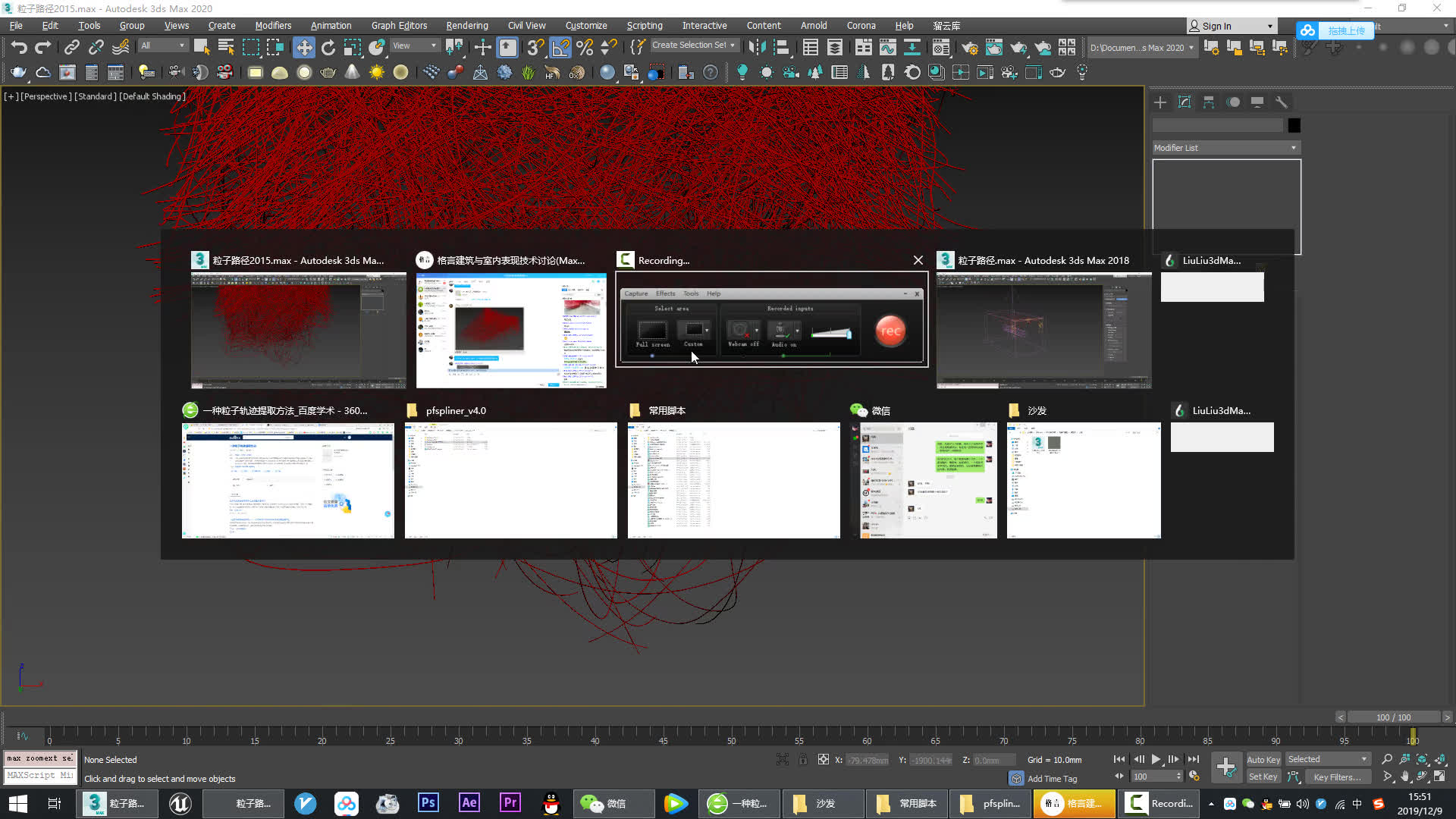The image size is (1456, 819).
Task: Toggle the 3D Snaps button
Action: coord(535,47)
